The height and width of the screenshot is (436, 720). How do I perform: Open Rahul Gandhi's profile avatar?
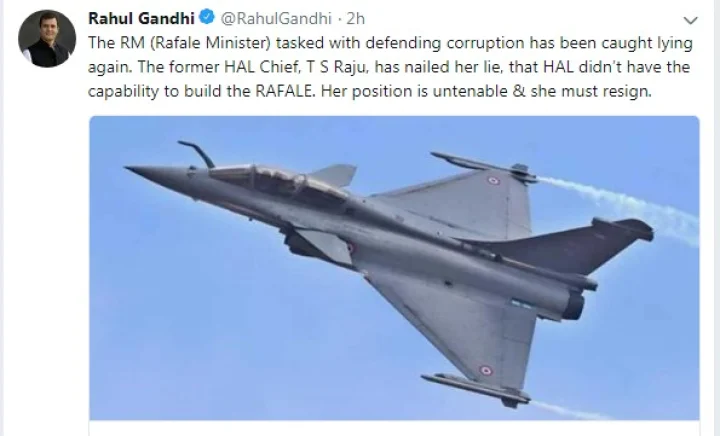coord(46,39)
